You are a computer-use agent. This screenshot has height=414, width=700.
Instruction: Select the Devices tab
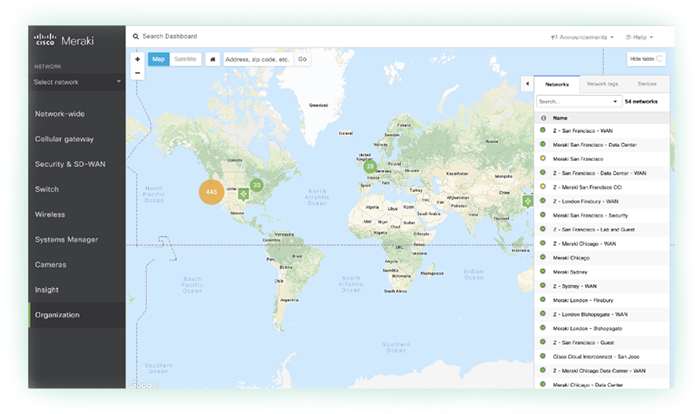(x=647, y=84)
